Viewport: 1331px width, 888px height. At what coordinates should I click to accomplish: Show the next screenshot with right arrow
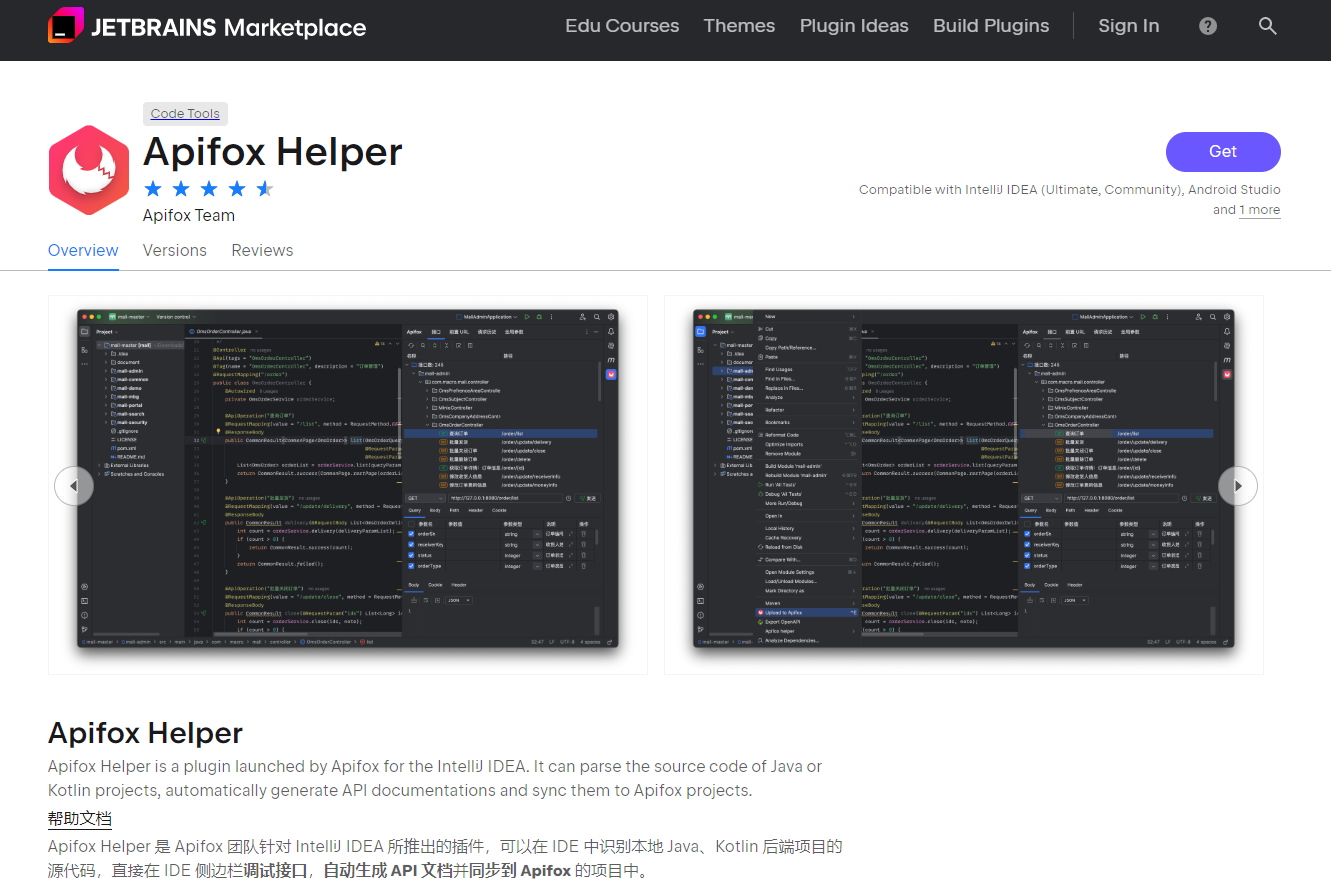coord(1238,486)
